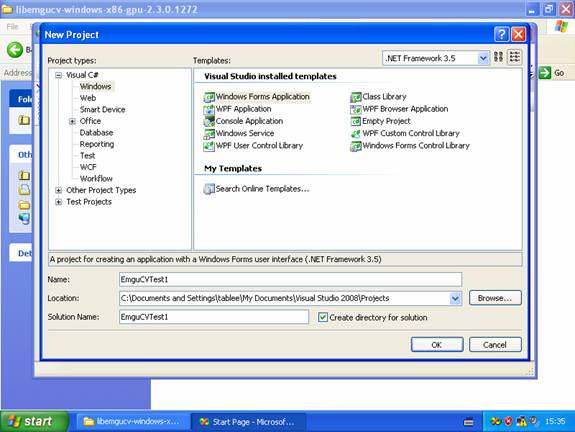Switch to Start Page - Microsoft taskbar item

click(248, 422)
